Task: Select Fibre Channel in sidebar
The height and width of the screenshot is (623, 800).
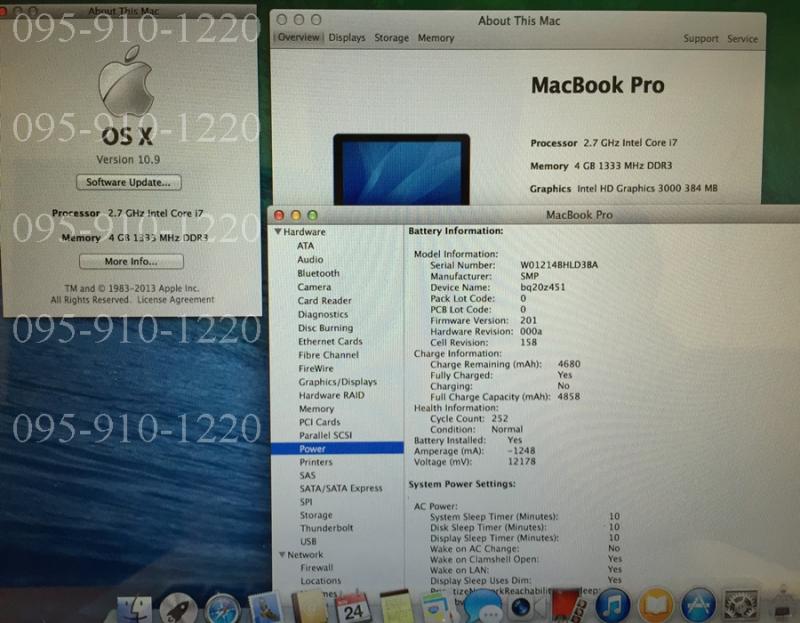Action: click(329, 355)
